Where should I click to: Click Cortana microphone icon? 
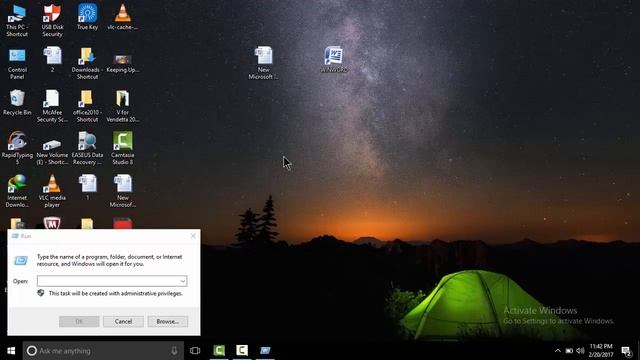pyautogui.click(x=174, y=351)
